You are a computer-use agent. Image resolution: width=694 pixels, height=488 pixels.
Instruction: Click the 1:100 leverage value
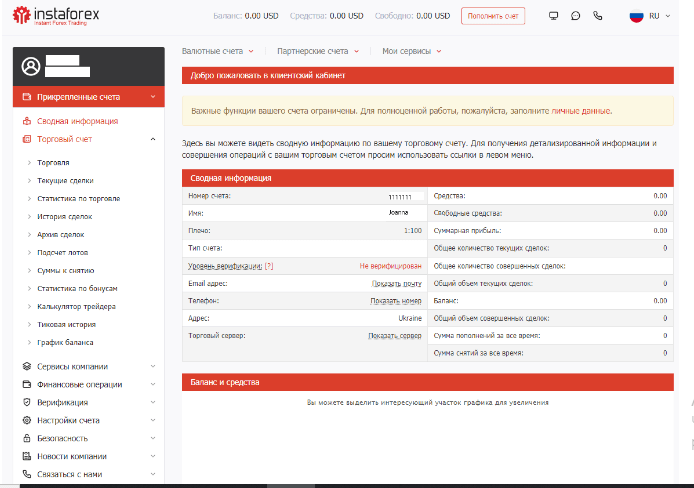click(413, 231)
